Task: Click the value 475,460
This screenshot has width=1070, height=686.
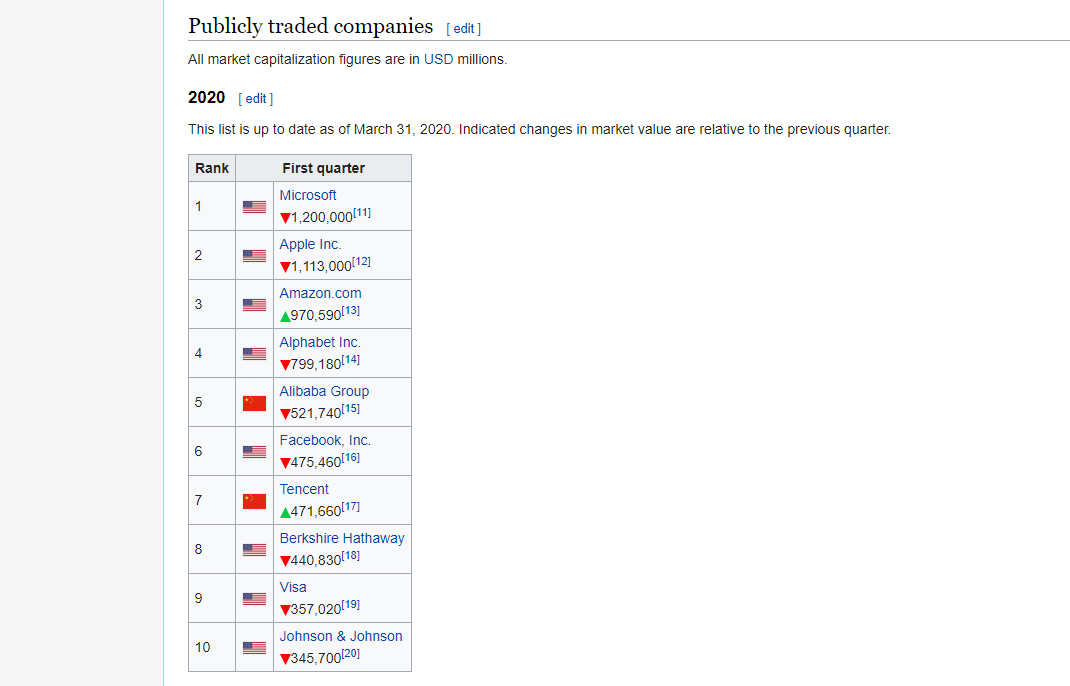Action: 316,463
